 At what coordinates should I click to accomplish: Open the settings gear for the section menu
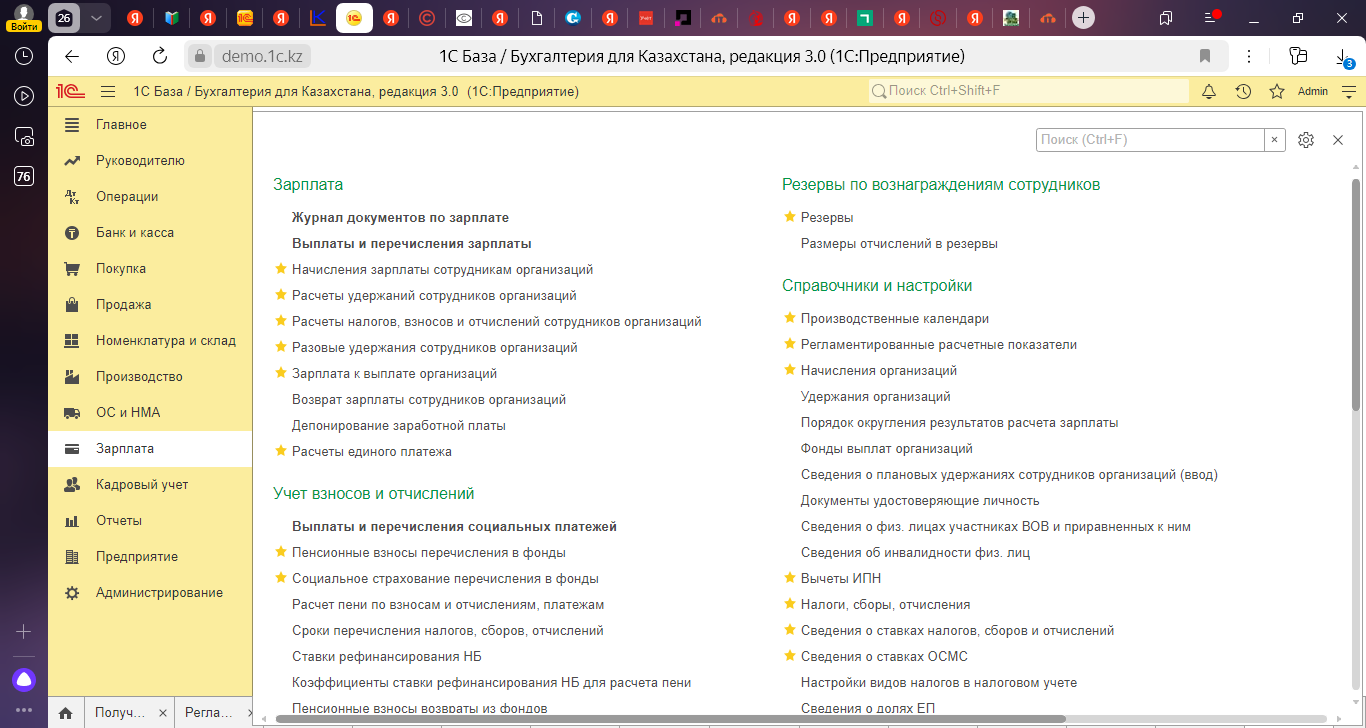coord(1306,140)
